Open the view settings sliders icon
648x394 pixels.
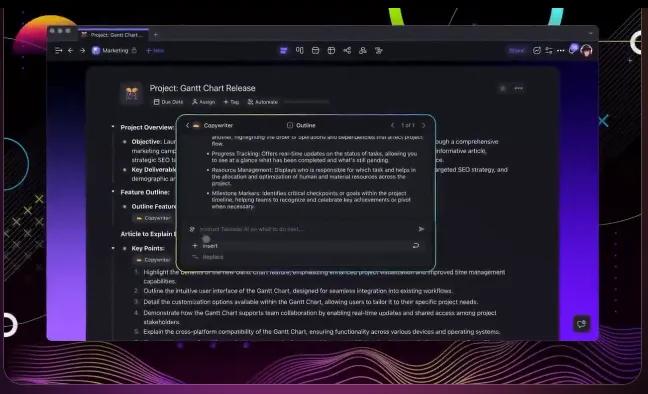(549, 50)
